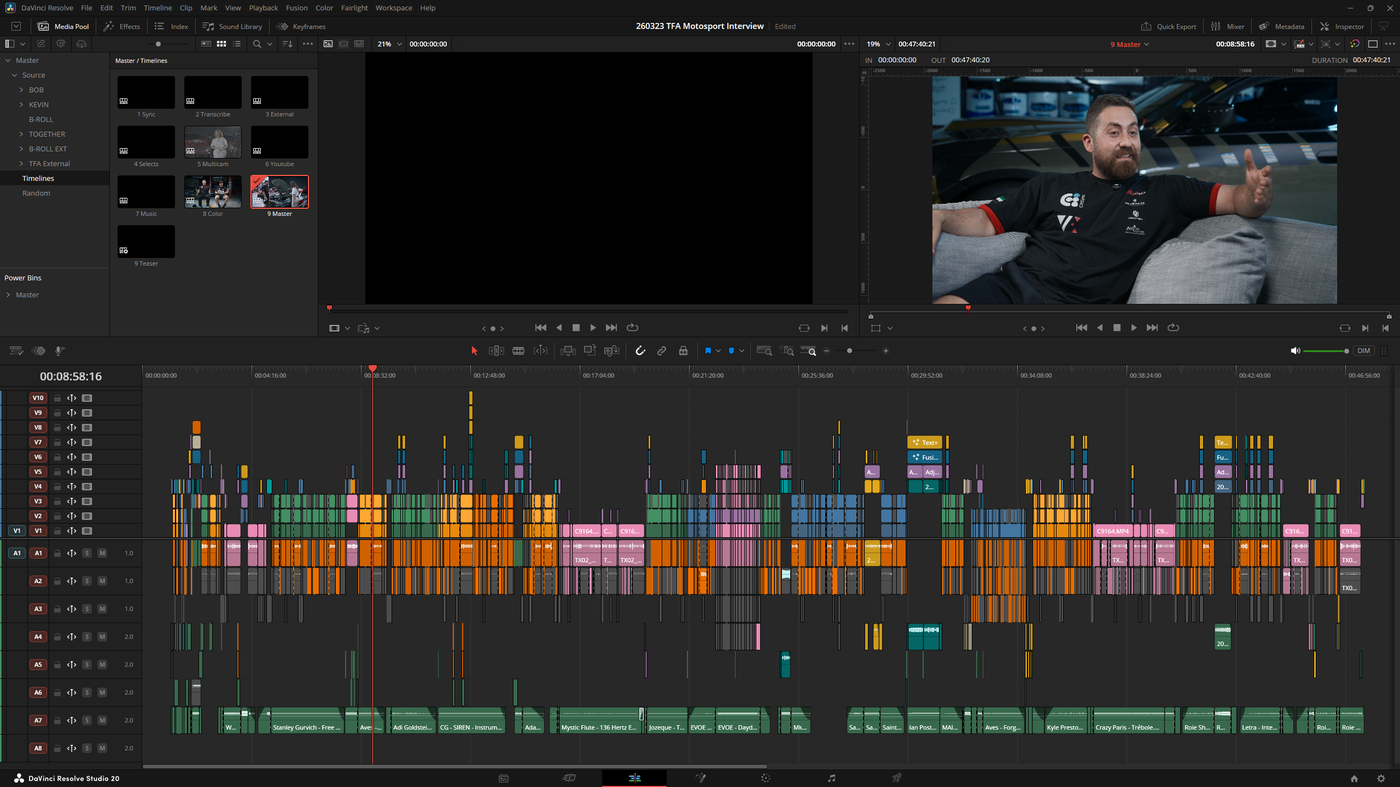
Task: Open the Timeline menu
Action: pyautogui.click(x=157, y=7)
